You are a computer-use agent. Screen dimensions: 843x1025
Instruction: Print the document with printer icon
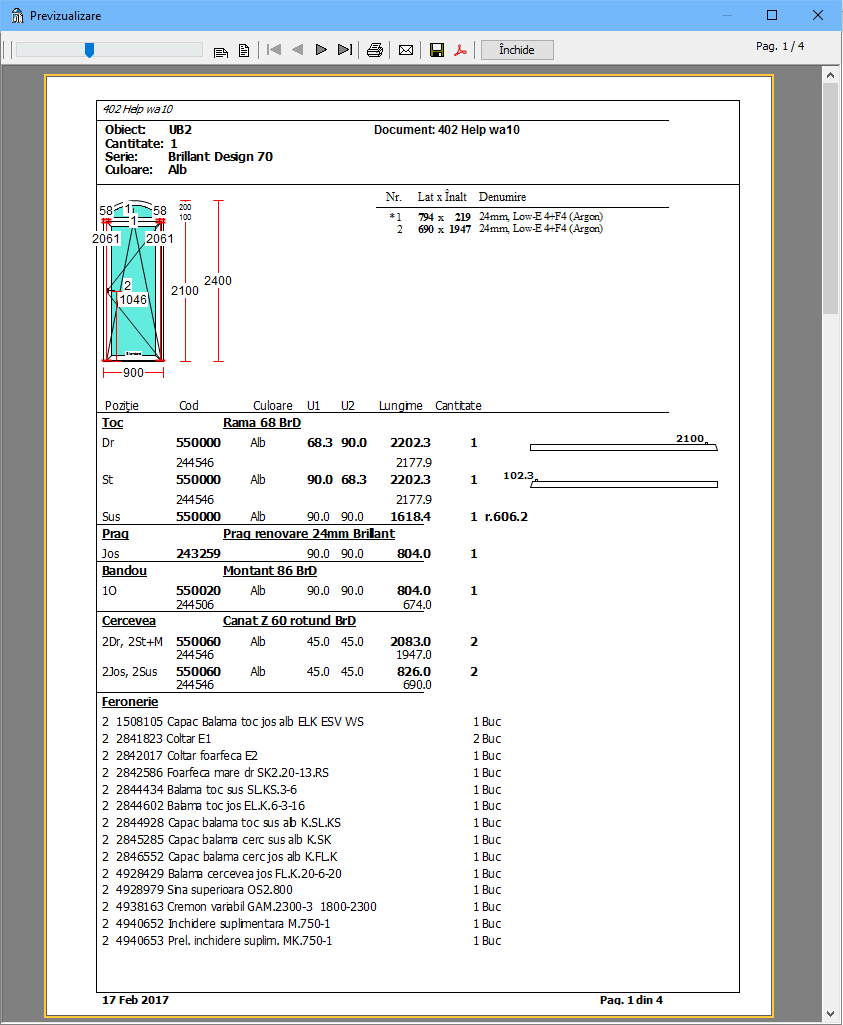pyautogui.click(x=375, y=50)
